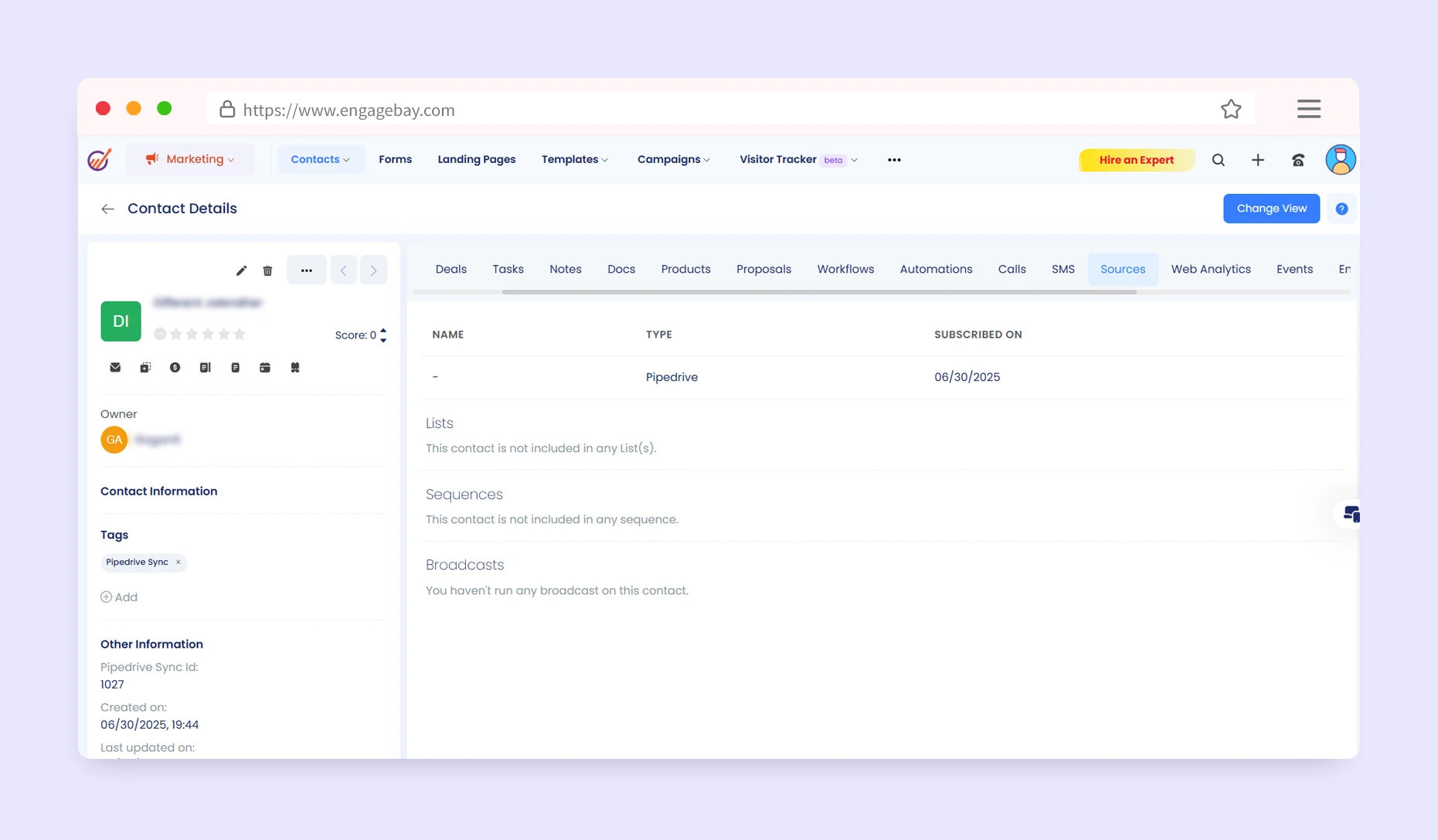Click the Pipedrive Sync Id value 1027
Image resolution: width=1438 pixels, height=840 pixels.
[x=112, y=685]
